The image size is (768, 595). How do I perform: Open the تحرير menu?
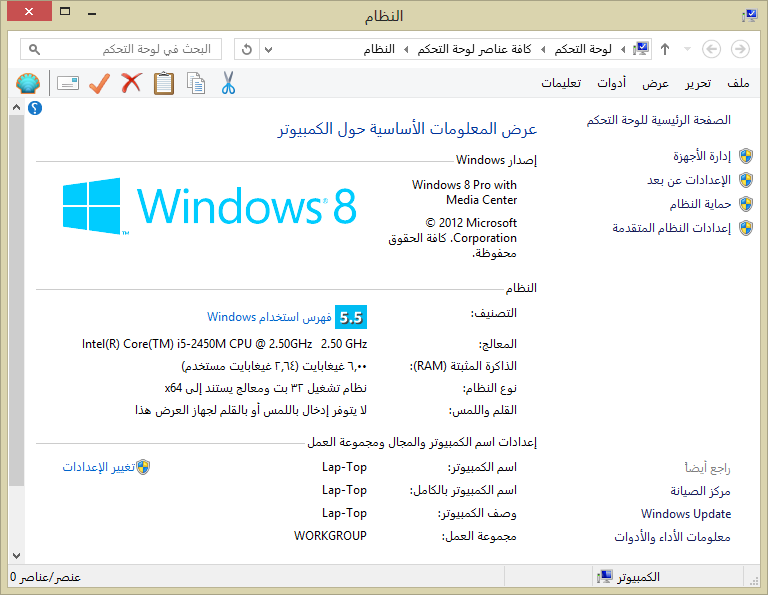tap(698, 83)
